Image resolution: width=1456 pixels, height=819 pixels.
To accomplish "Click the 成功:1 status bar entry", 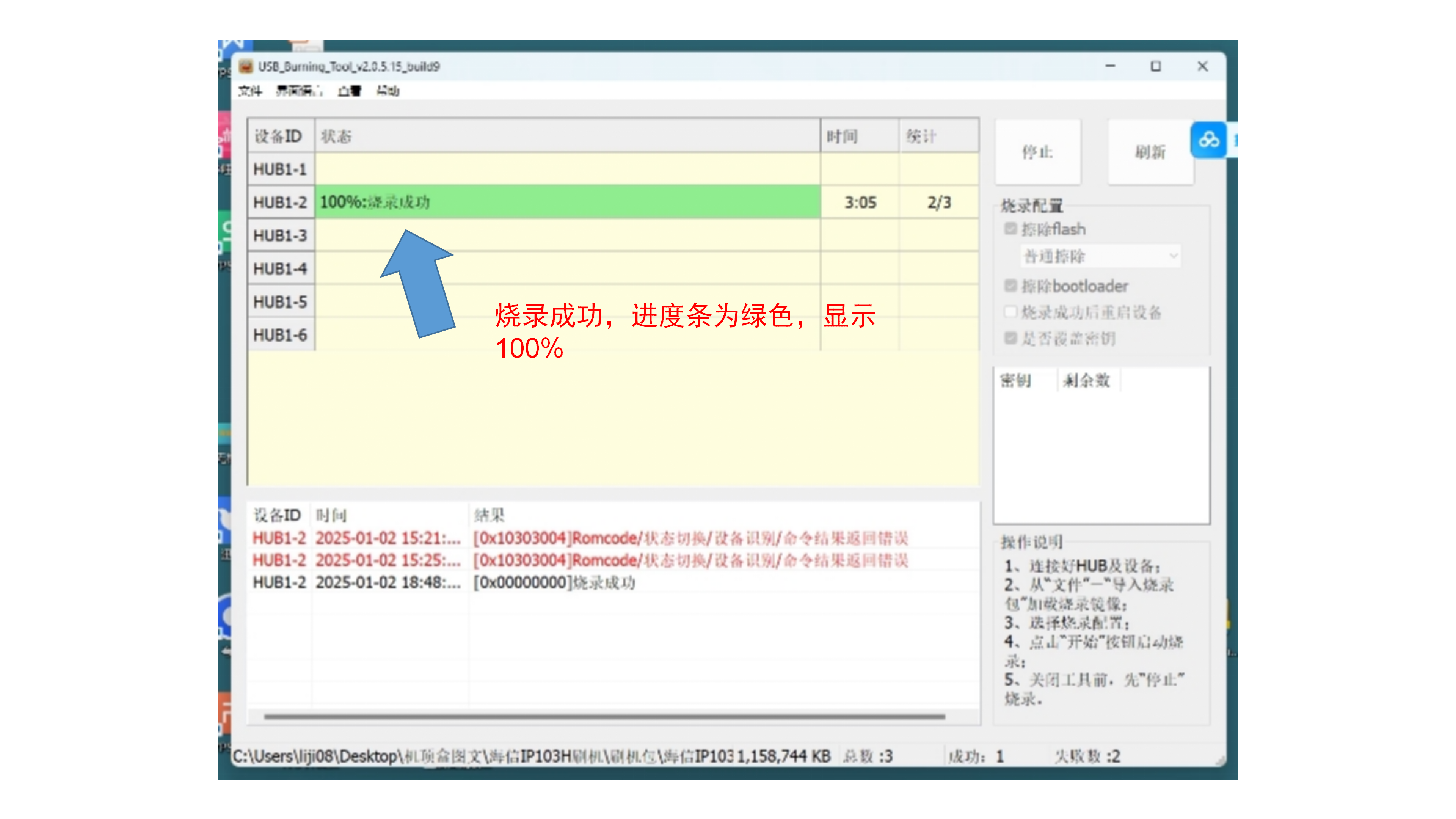I will pos(976,756).
